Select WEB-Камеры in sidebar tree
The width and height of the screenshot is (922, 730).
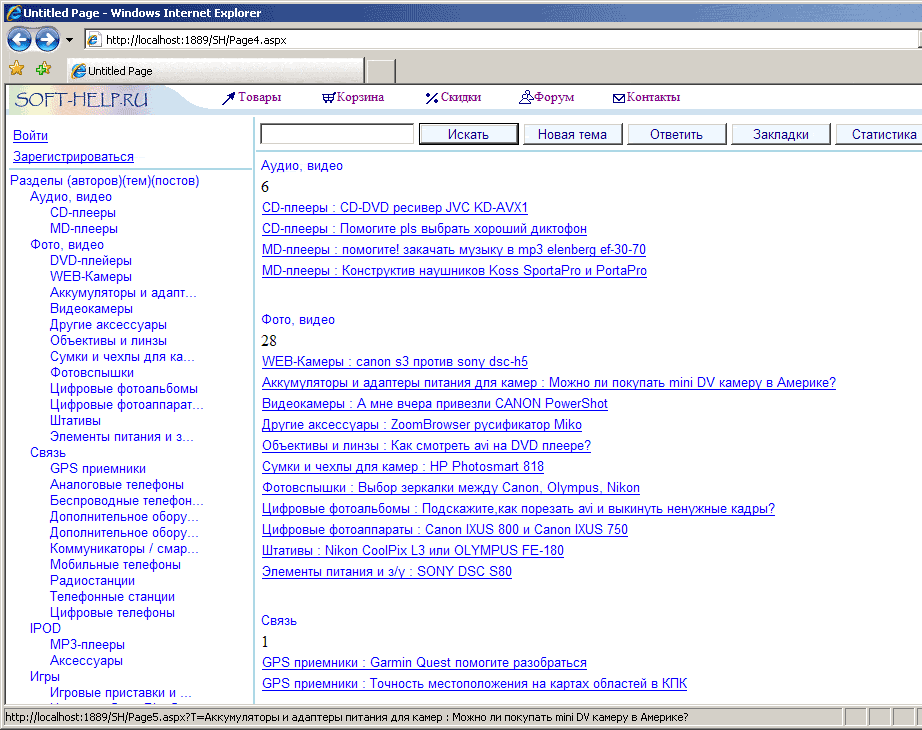91,276
